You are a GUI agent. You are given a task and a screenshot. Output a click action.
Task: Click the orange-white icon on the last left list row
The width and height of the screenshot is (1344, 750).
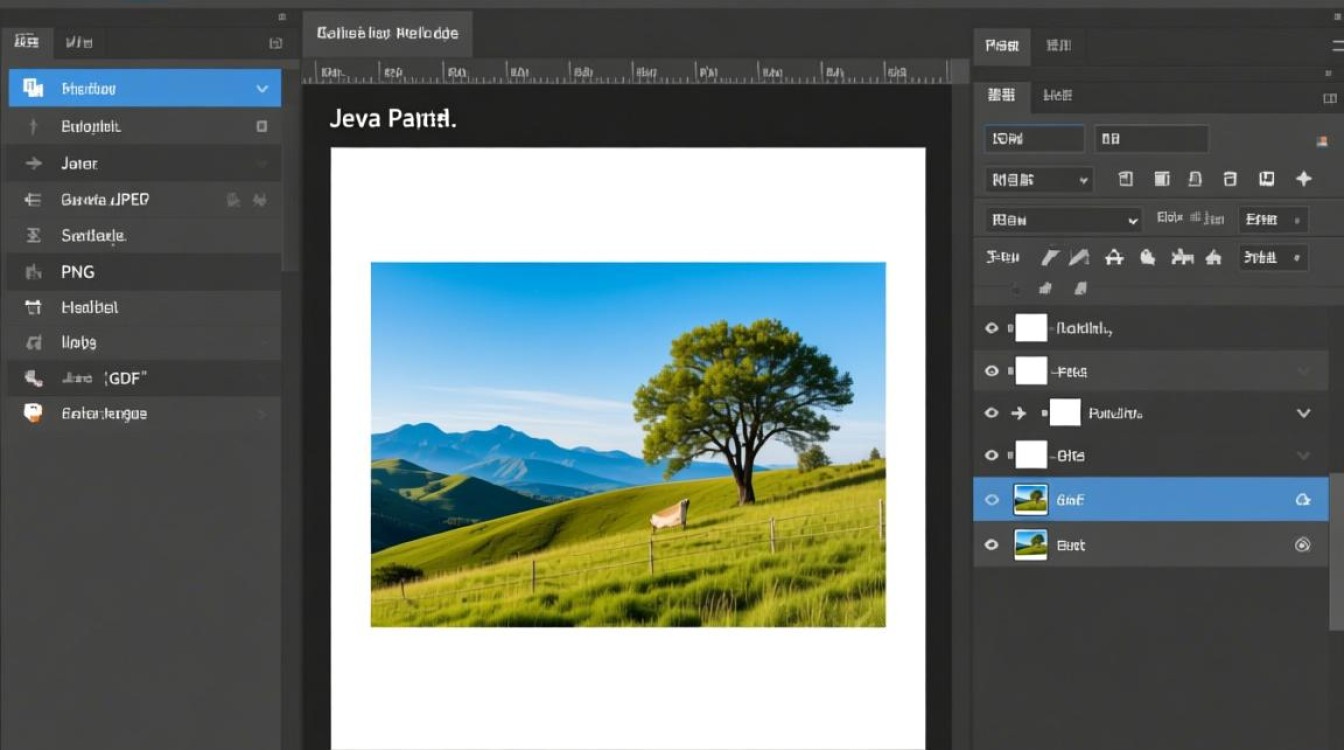33,413
